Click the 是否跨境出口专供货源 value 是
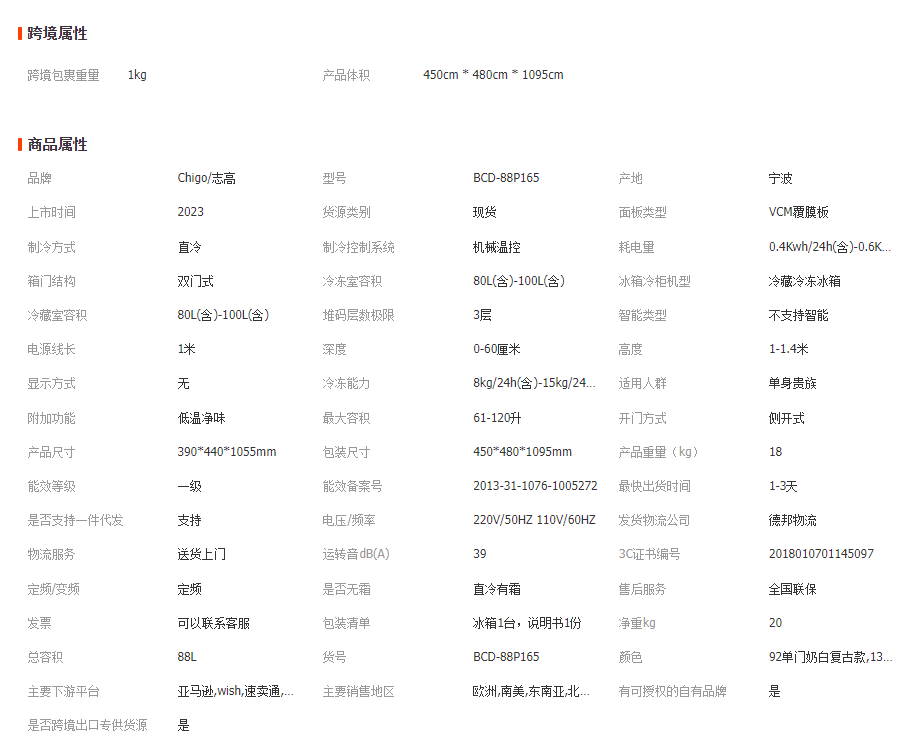The width and height of the screenshot is (915, 748). 183,725
